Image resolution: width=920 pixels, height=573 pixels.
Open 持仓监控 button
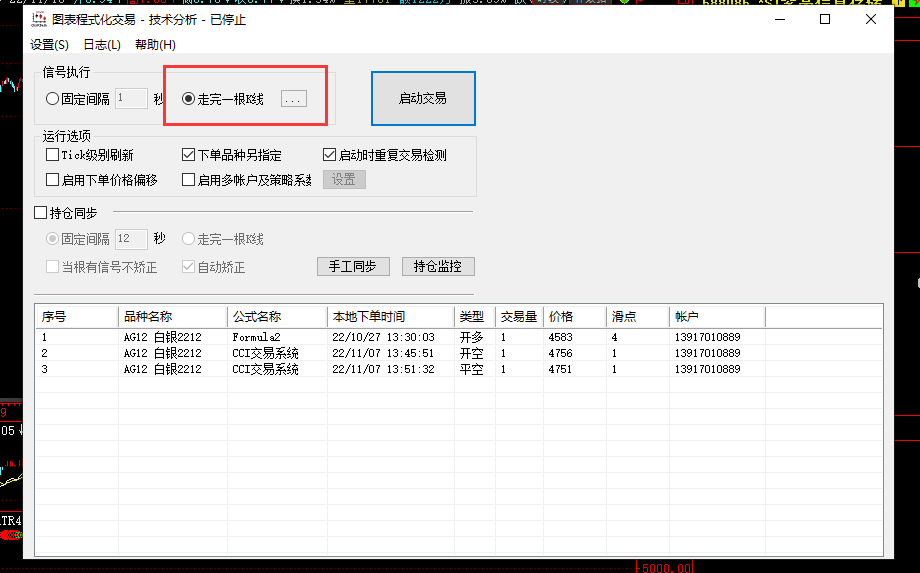click(438, 266)
